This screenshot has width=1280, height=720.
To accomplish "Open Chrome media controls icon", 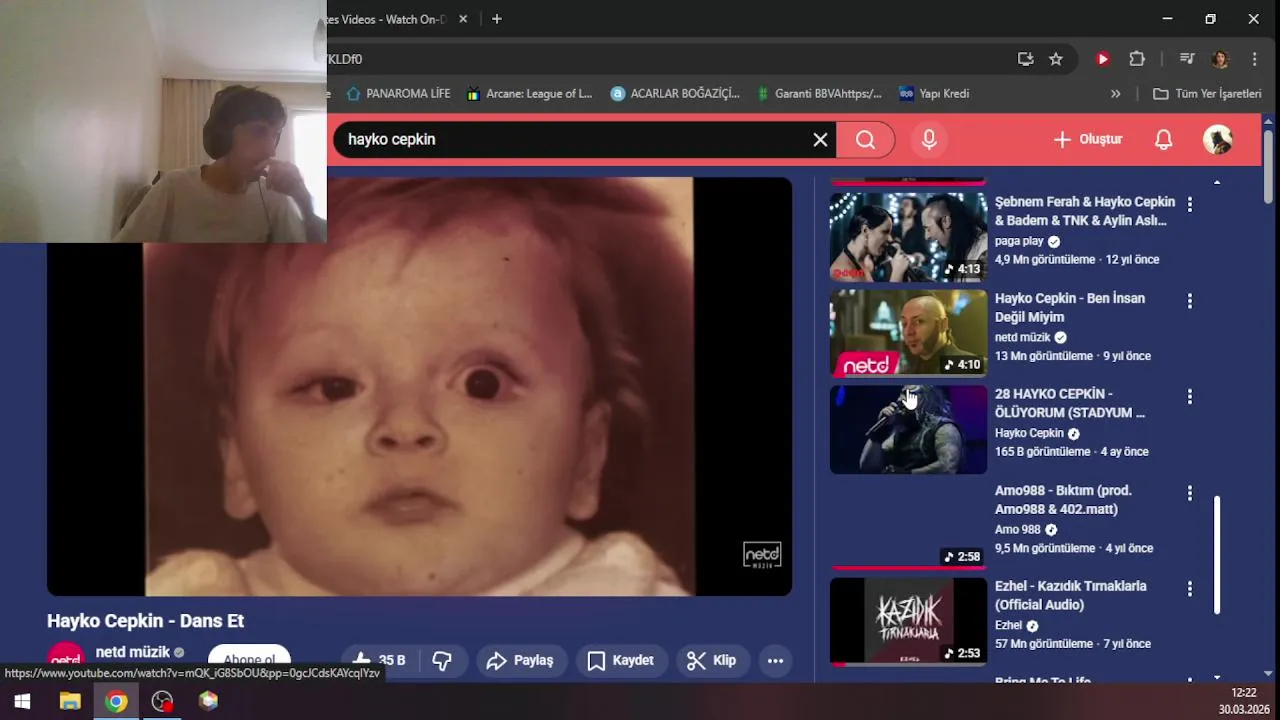I will tap(1187, 59).
